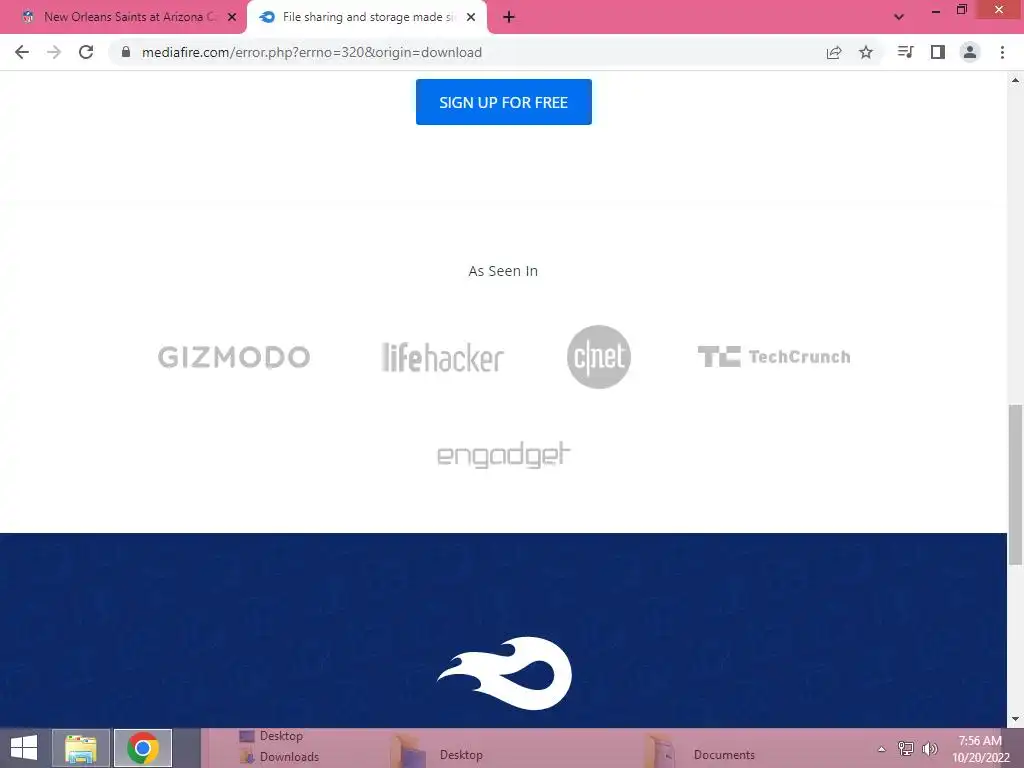Click the CNET logo
The image size is (1024, 768).
(x=599, y=357)
